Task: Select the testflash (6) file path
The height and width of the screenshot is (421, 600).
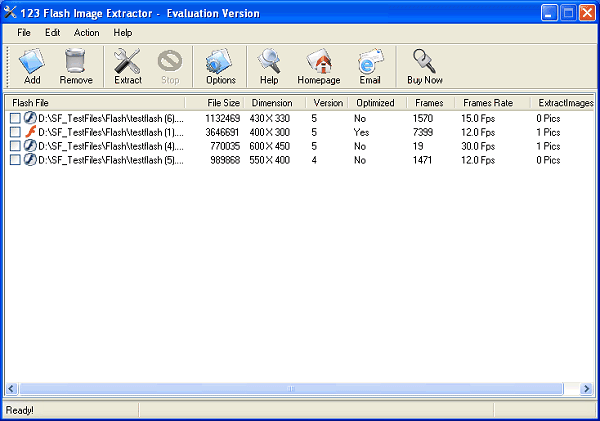Action: [x=111, y=118]
